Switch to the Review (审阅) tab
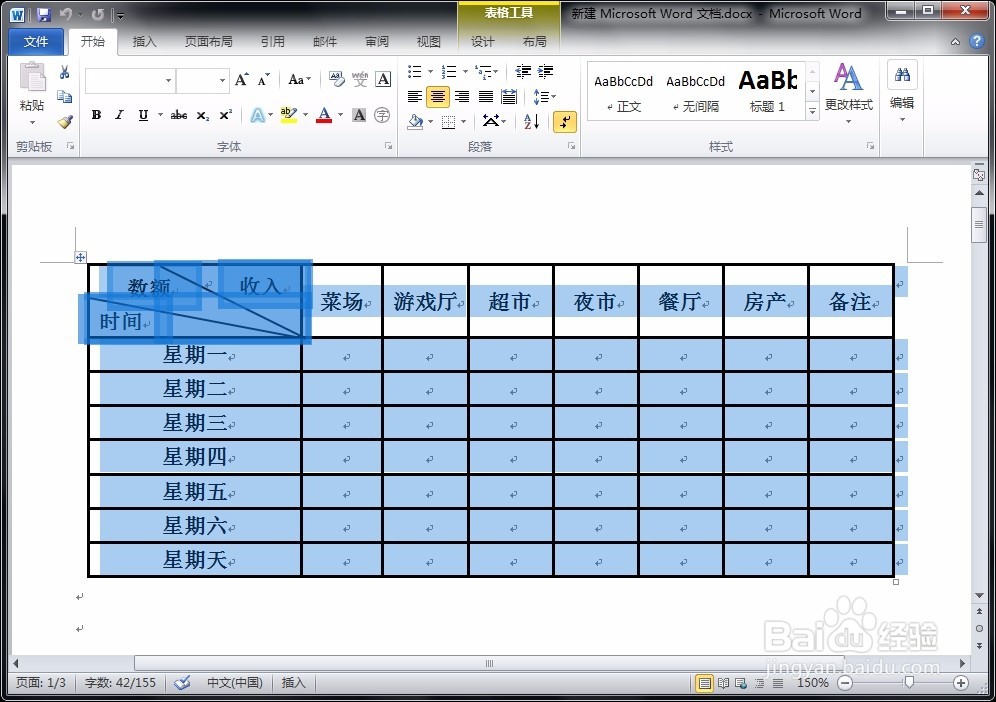The height and width of the screenshot is (702, 996). pyautogui.click(x=377, y=42)
